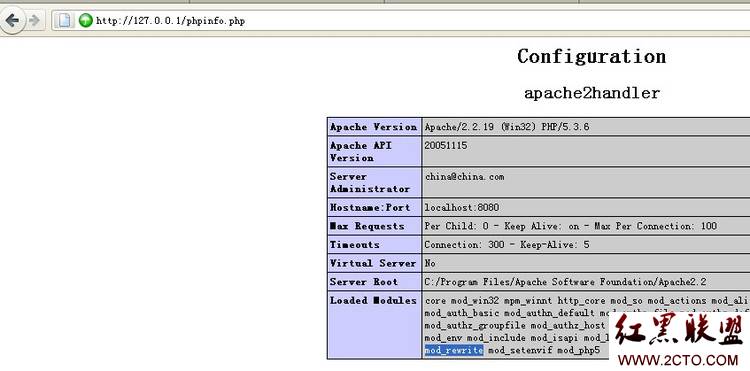750x371 pixels.
Task: Select the Virtual Server value No
Action: (x=430, y=263)
